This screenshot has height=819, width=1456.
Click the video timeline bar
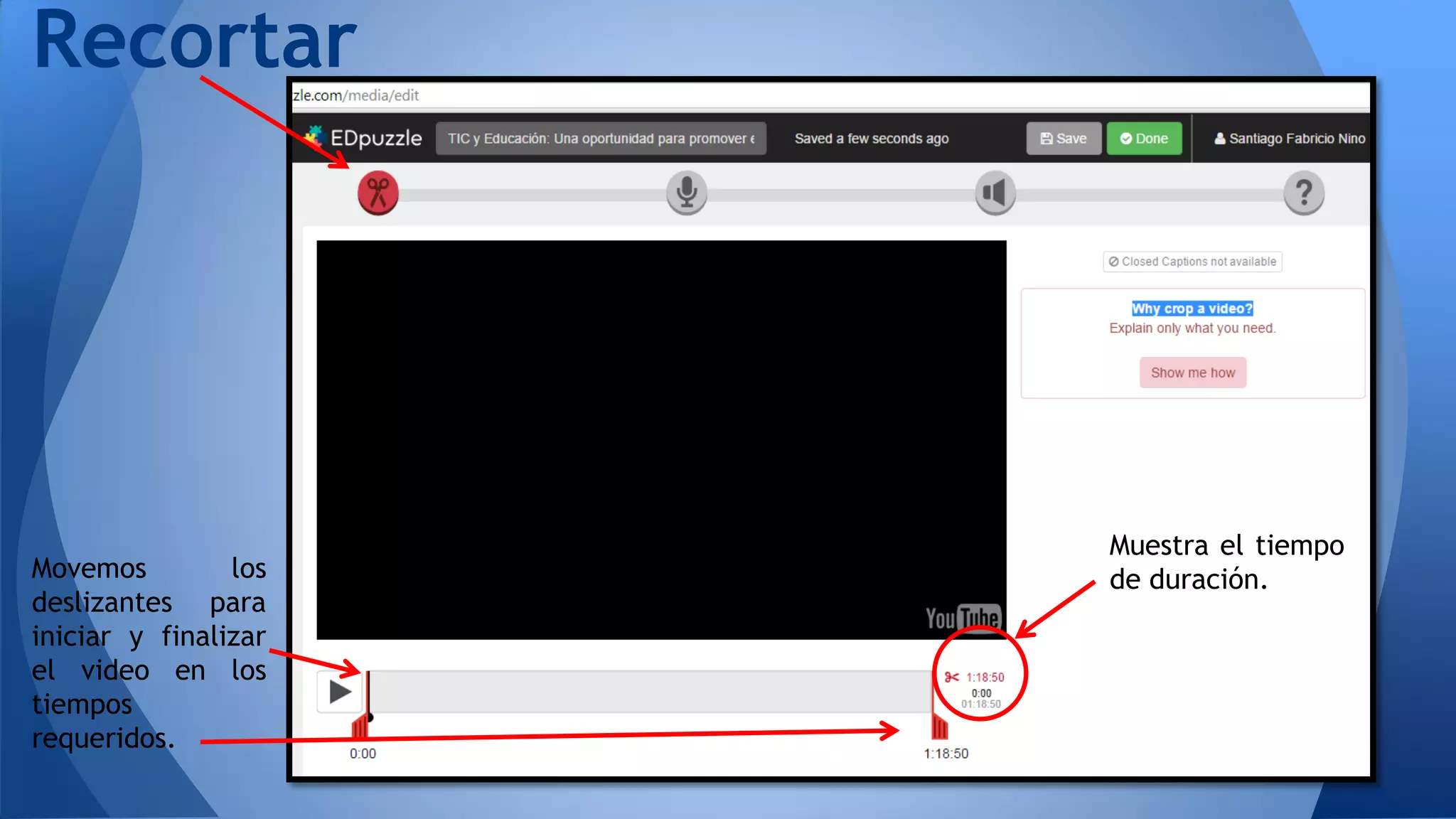[650, 692]
